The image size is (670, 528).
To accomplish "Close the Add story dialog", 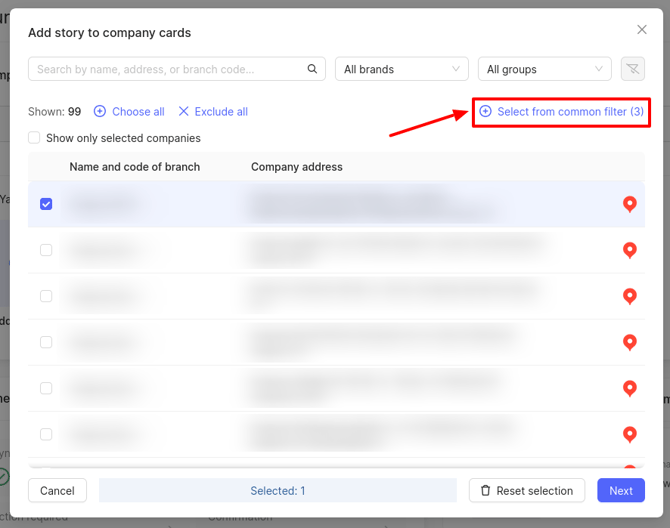I will pos(642,31).
